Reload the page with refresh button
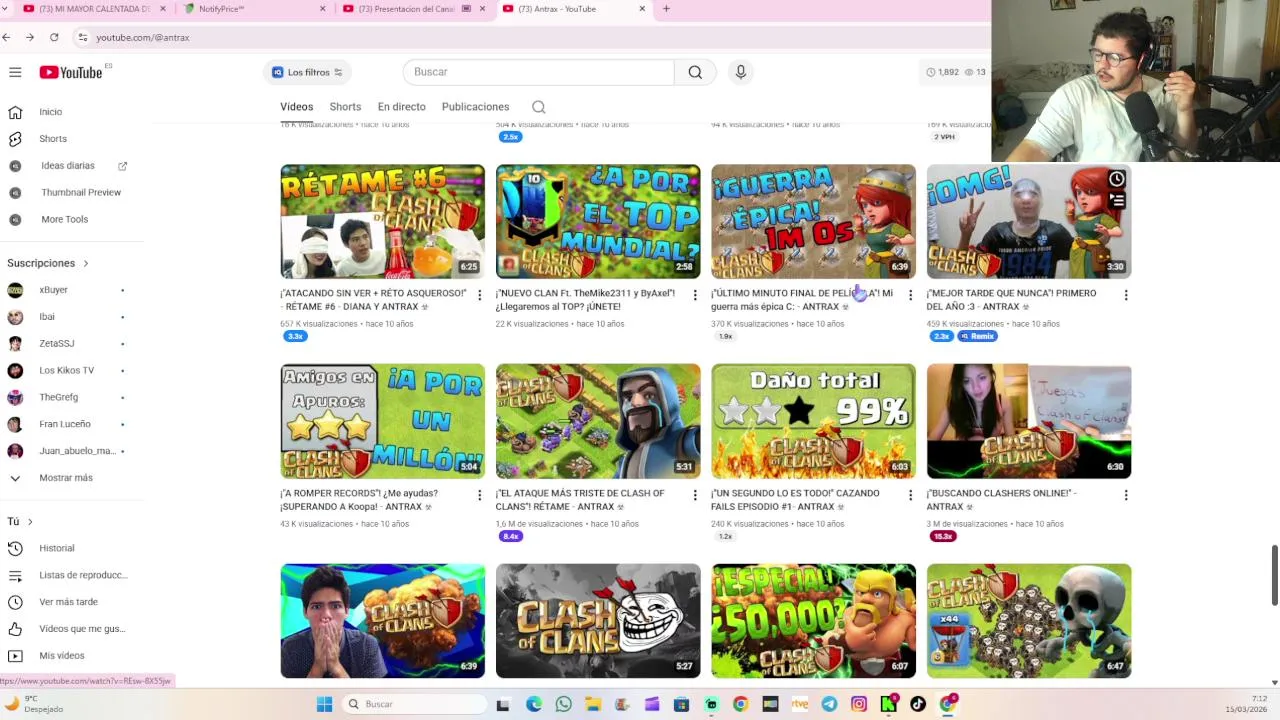Viewport: 1280px width, 720px height. click(54, 37)
